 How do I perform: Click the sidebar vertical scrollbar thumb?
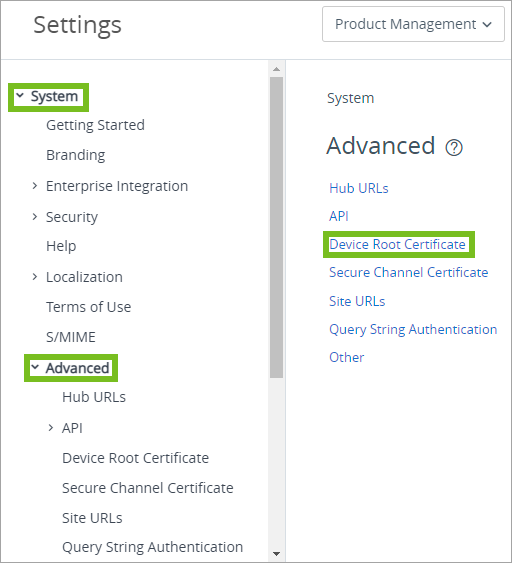pyautogui.click(x=276, y=227)
